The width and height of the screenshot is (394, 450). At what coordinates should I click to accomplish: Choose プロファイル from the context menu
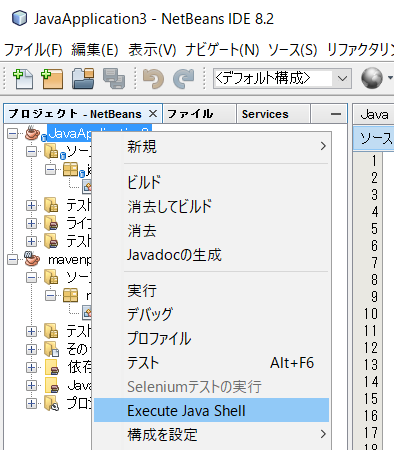(x=211, y=339)
